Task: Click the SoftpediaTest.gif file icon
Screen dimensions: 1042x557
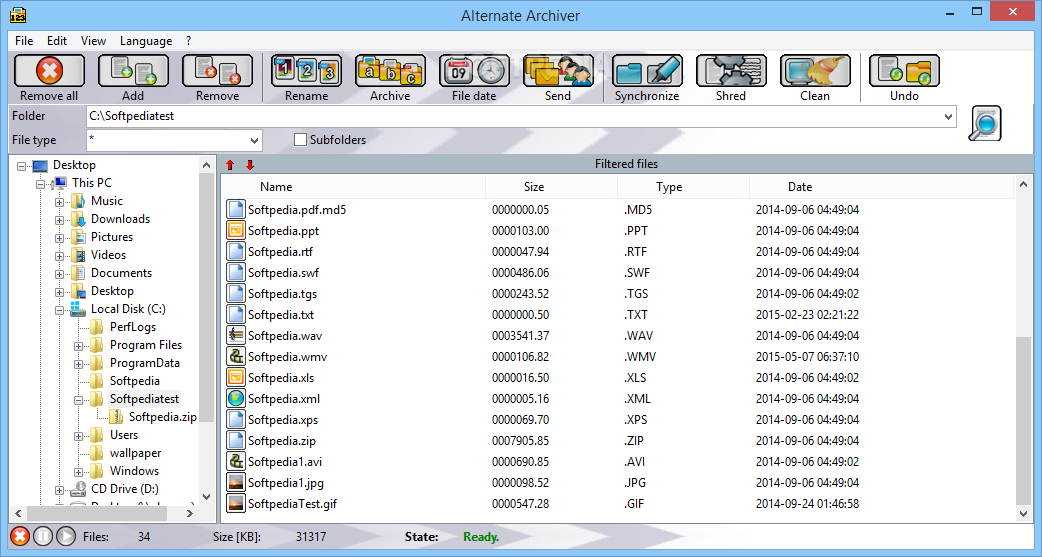Action: [x=236, y=504]
